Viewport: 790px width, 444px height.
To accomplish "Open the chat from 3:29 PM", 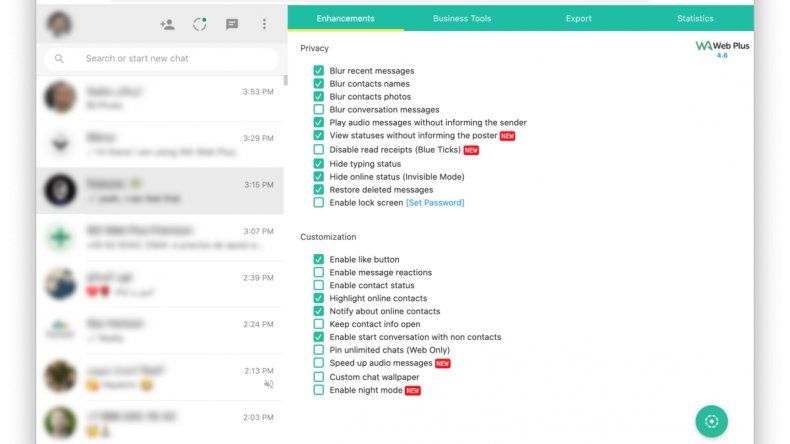I will [x=160, y=145].
